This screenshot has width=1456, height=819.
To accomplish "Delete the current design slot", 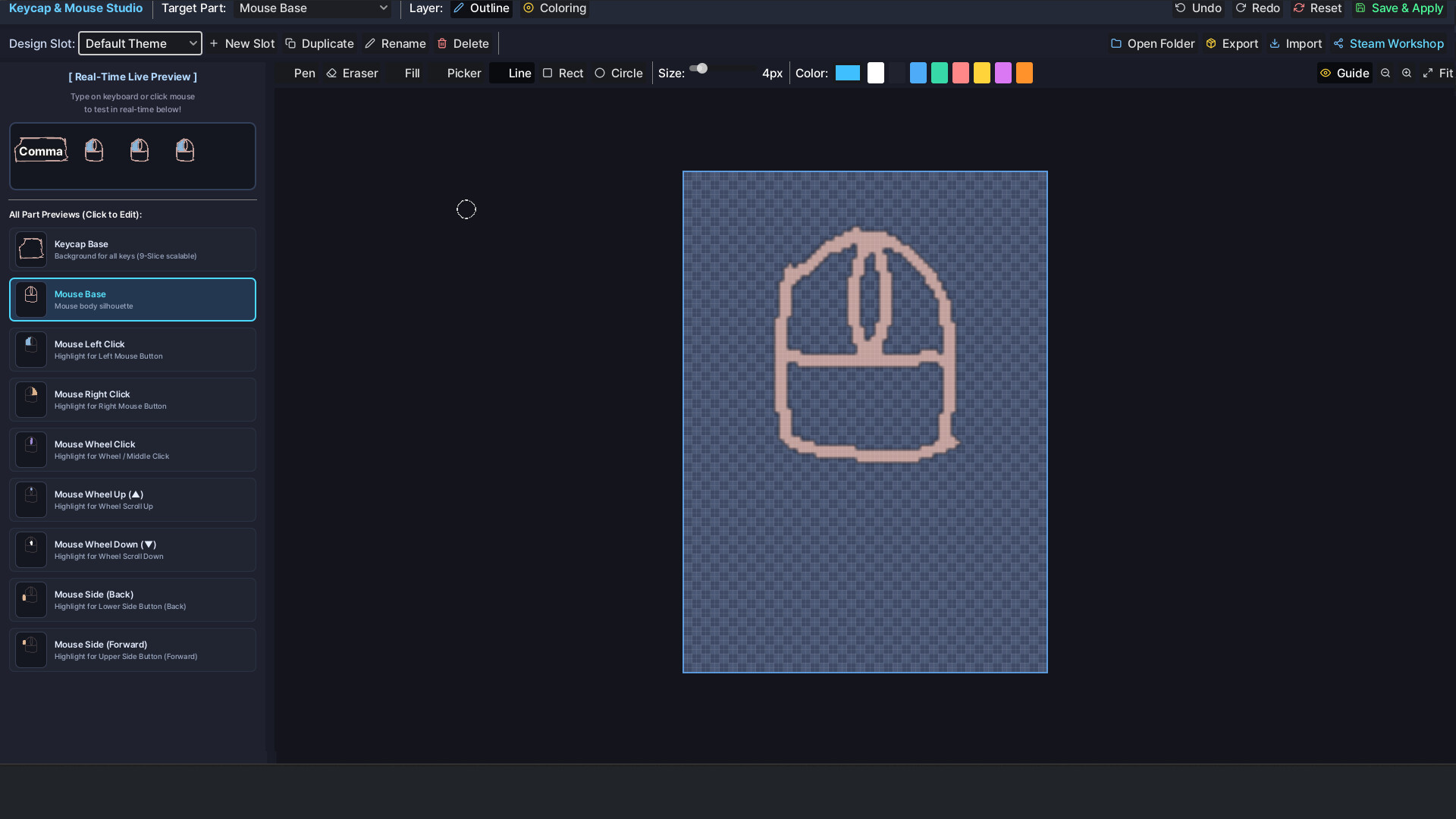I will point(463,44).
